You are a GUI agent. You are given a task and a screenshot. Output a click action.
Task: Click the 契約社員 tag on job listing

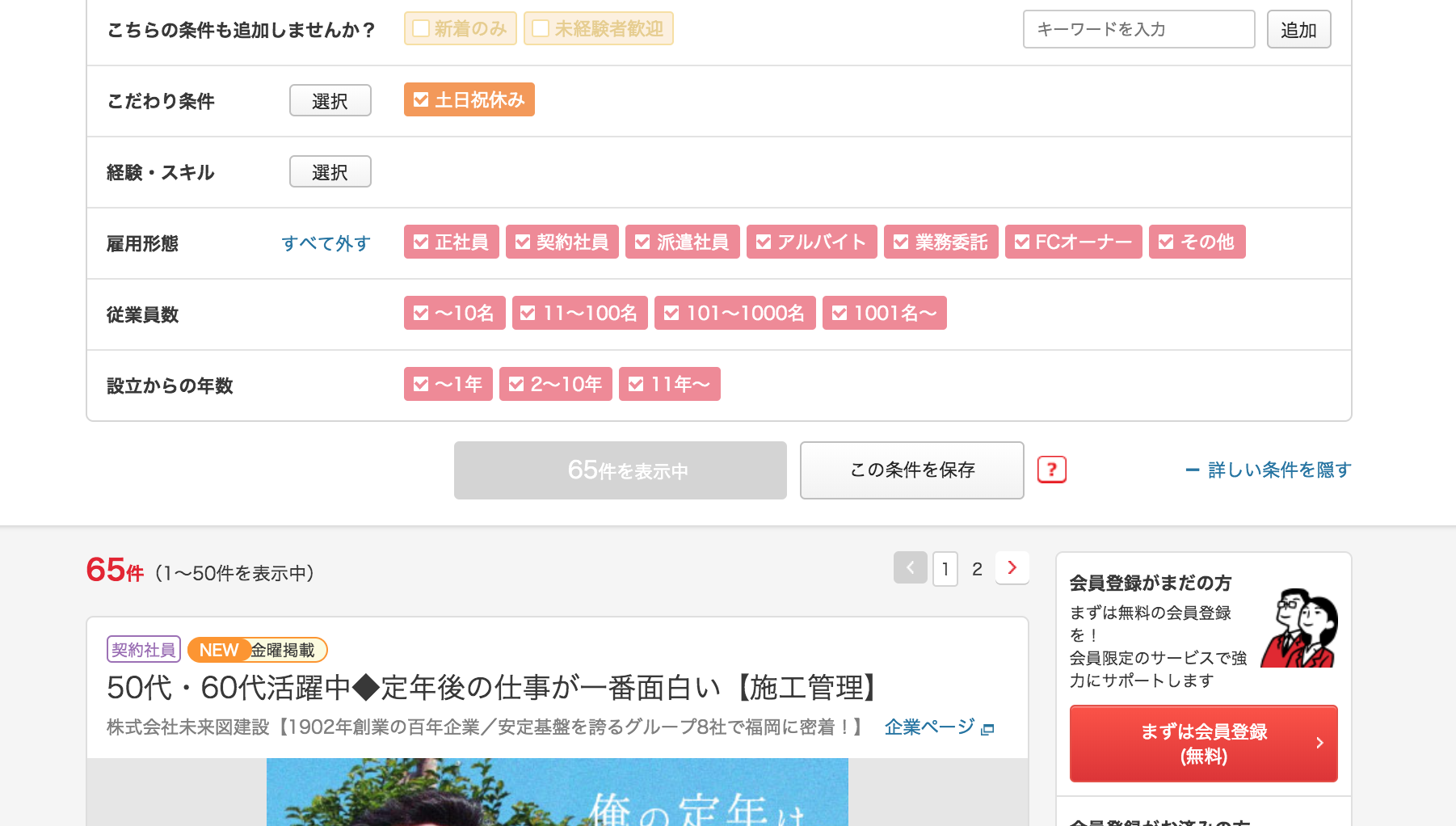pyautogui.click(x=143, y=650)
